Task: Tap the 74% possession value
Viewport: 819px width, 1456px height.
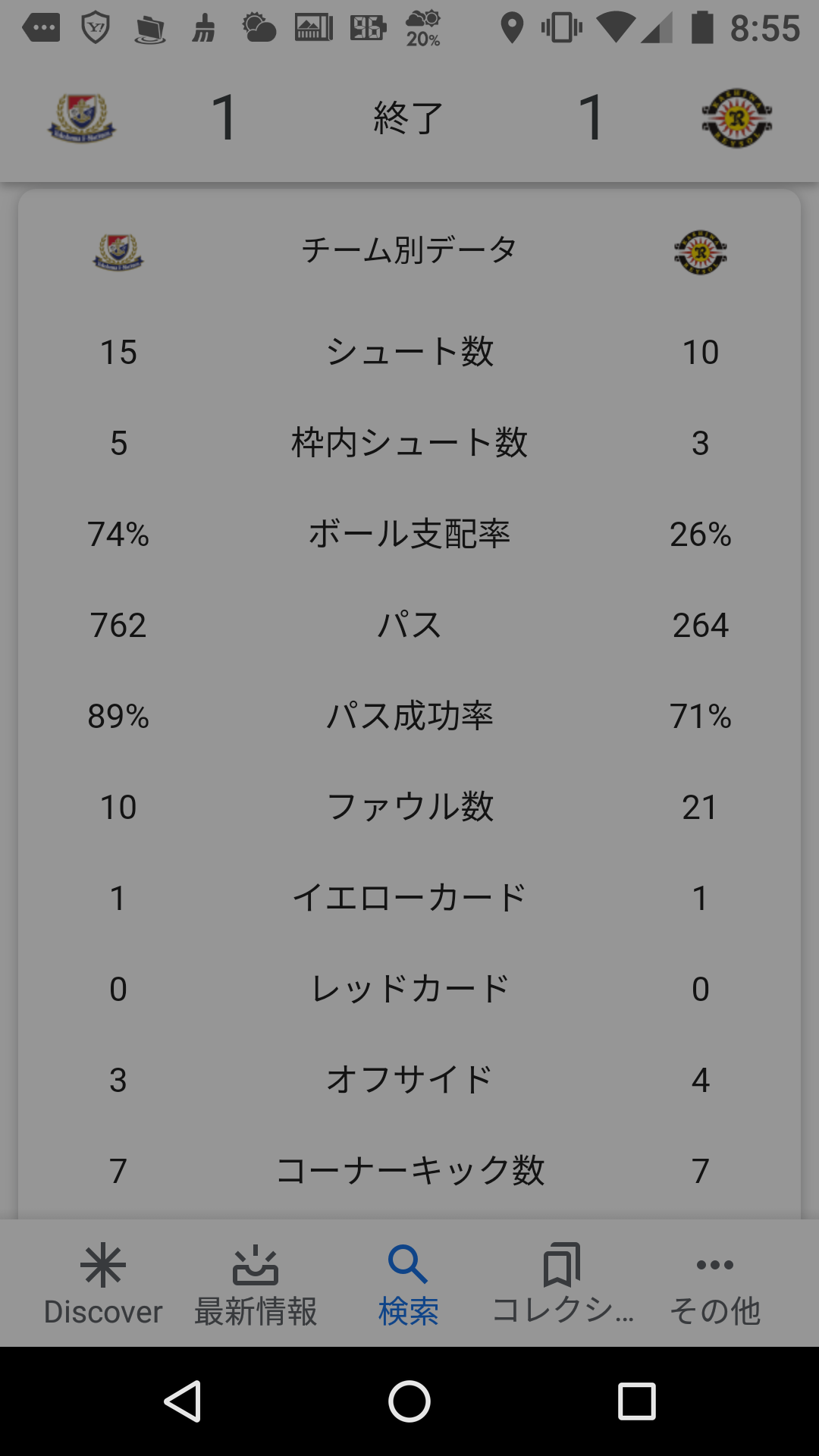Action: (118, 534)
